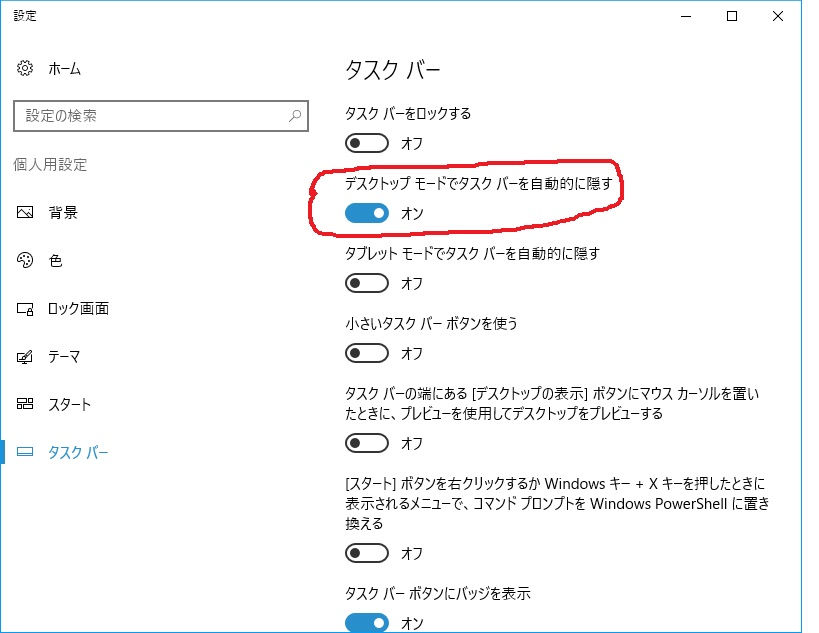Click label デスクトップ モードでタスク バーを自動的に隠す
This screenshot has height=633, width=819.
(x=478, y=183)
